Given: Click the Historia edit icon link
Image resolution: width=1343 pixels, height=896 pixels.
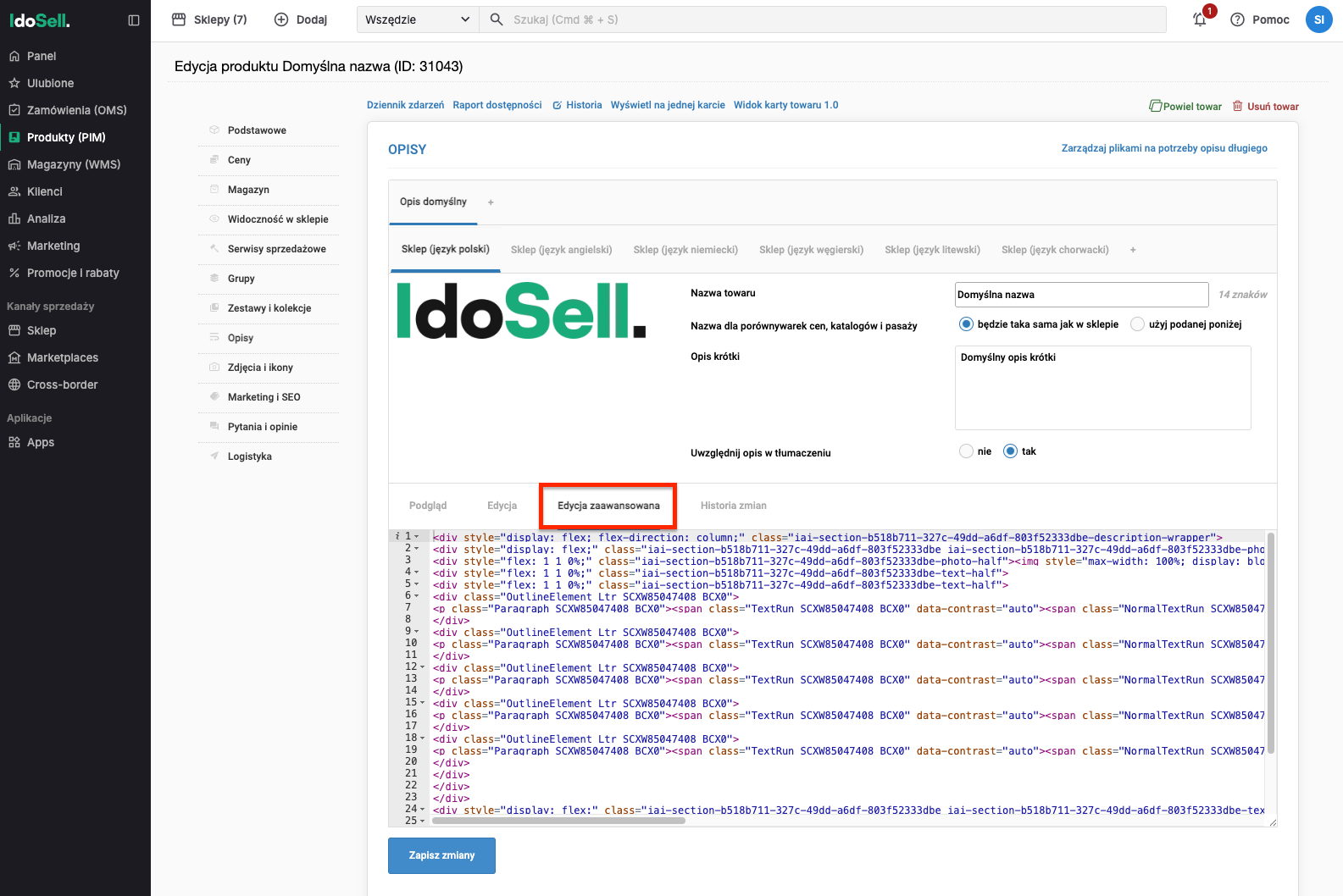Looking at the screenshot, I should coord(557,106).
